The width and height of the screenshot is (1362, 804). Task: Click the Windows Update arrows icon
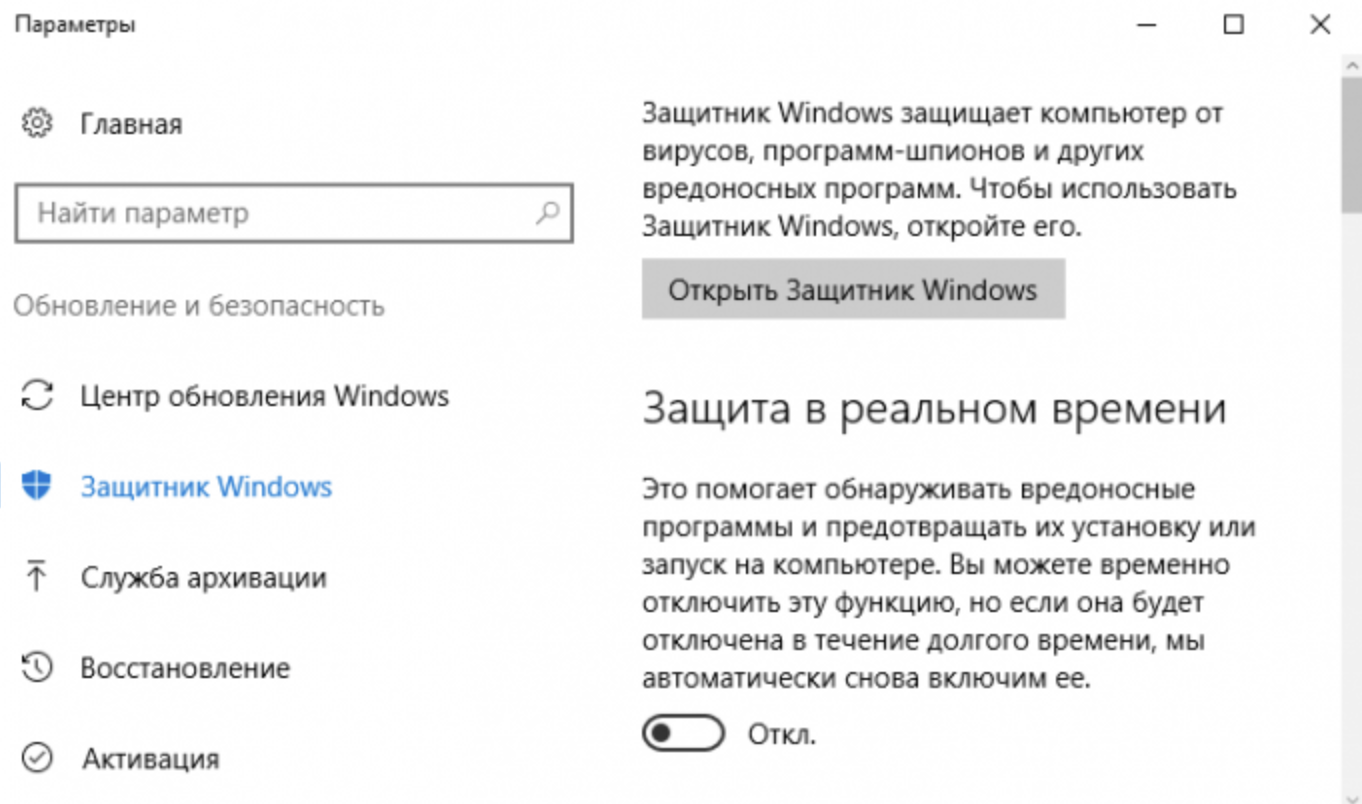coord(37,395)
